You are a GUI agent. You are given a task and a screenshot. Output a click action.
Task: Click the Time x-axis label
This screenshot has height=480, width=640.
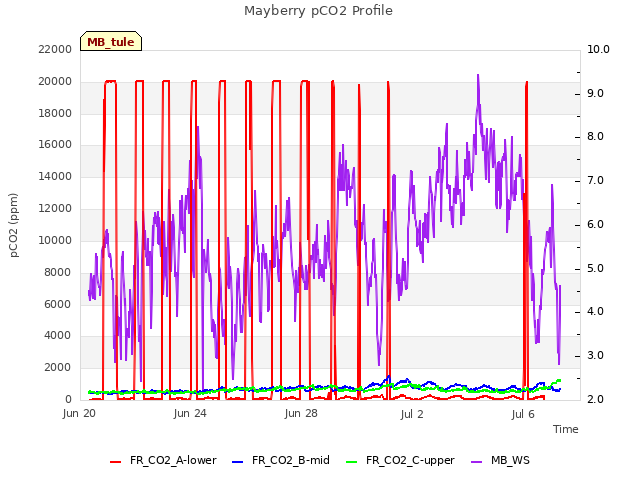(x=566, y=429)
